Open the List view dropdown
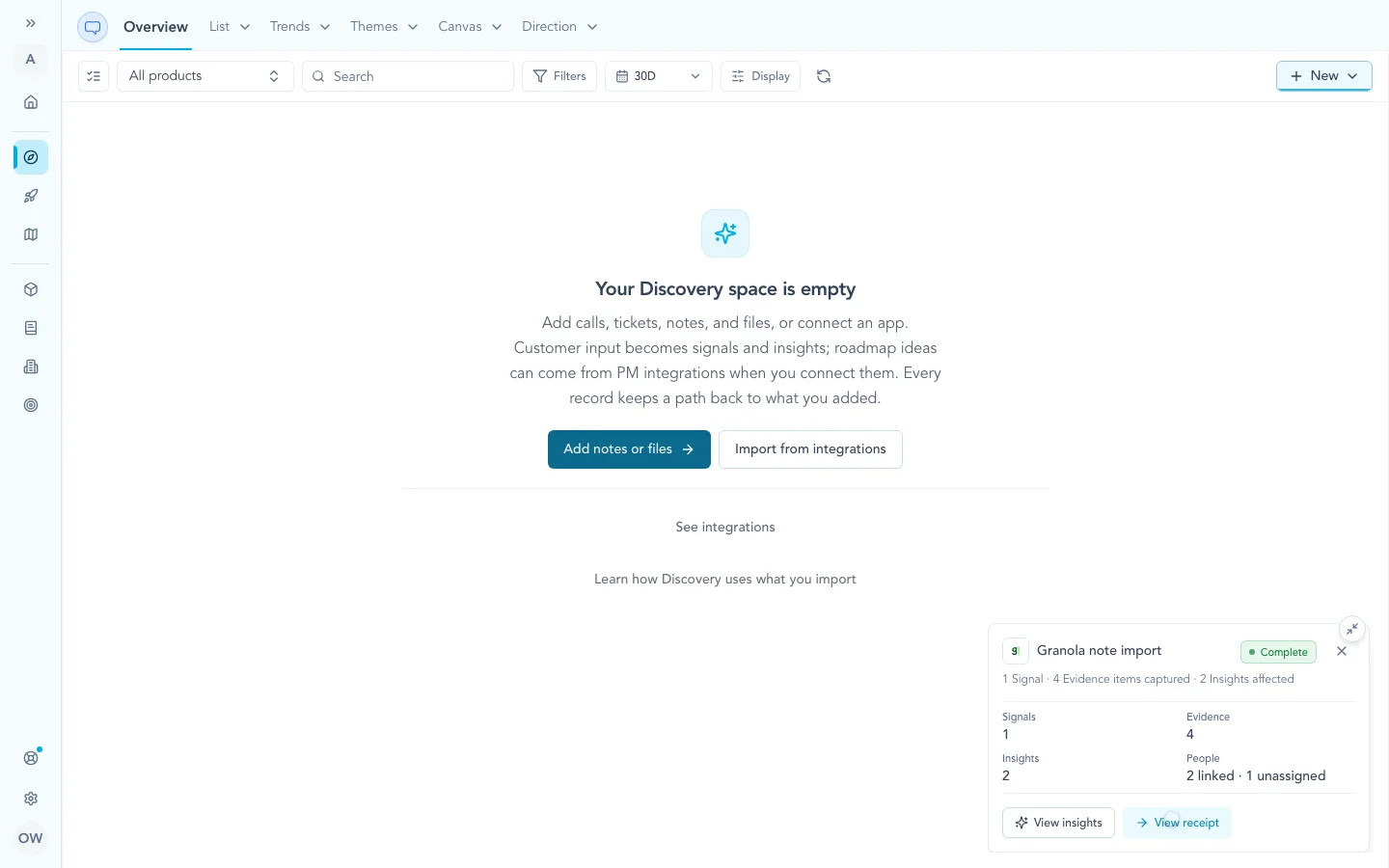 [230, 27]
